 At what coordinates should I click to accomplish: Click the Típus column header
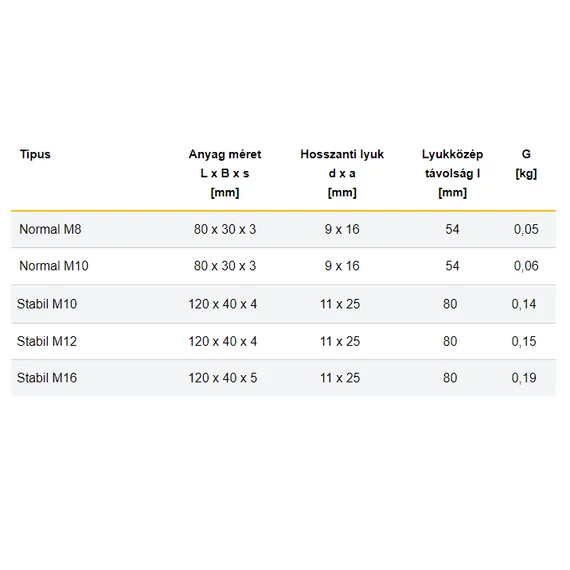(x=35, y=154)
